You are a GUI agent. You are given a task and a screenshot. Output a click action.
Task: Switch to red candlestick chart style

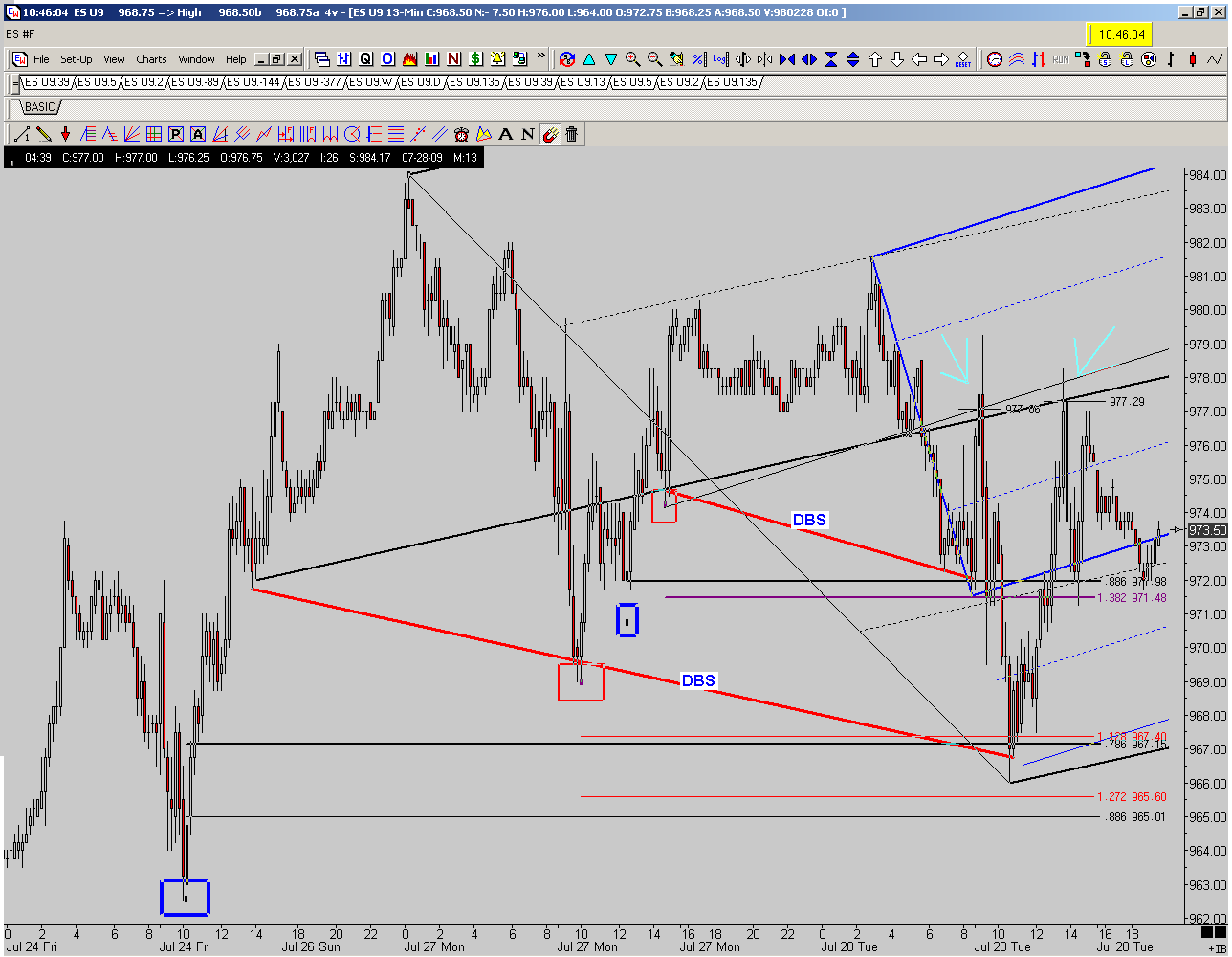click(1193, 59)
